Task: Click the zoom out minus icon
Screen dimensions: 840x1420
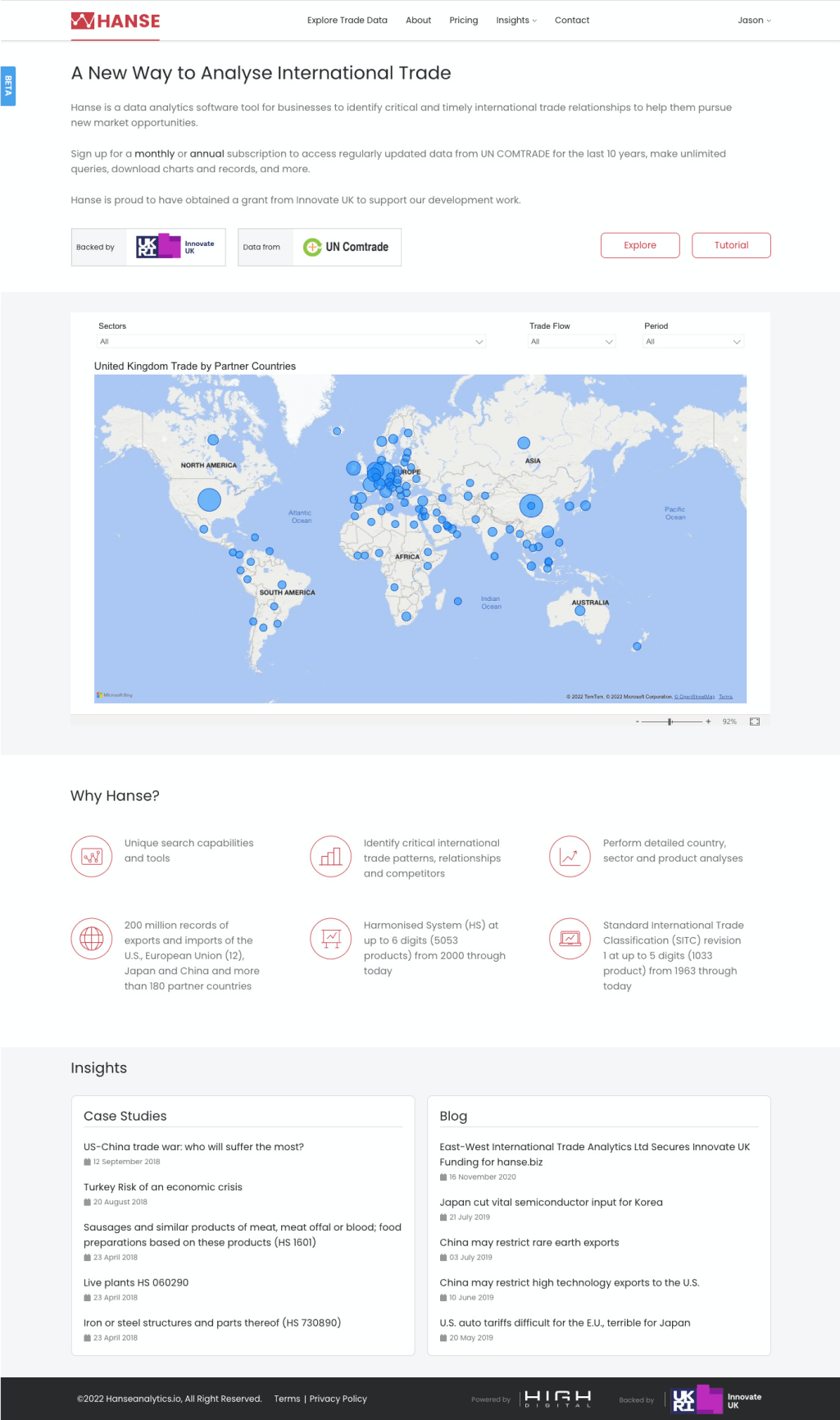Action: coord(637,721)
